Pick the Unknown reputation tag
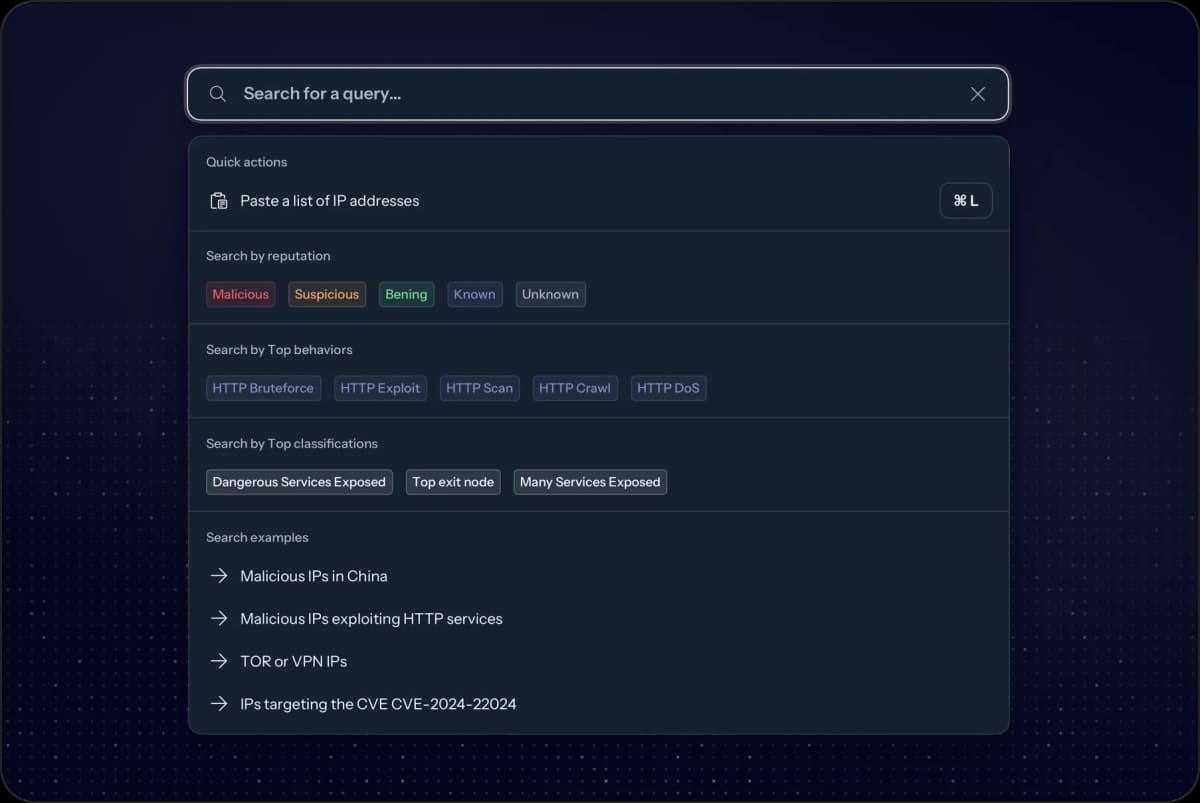This screenshot has width=1200, height=803. (x=550, y=295)
